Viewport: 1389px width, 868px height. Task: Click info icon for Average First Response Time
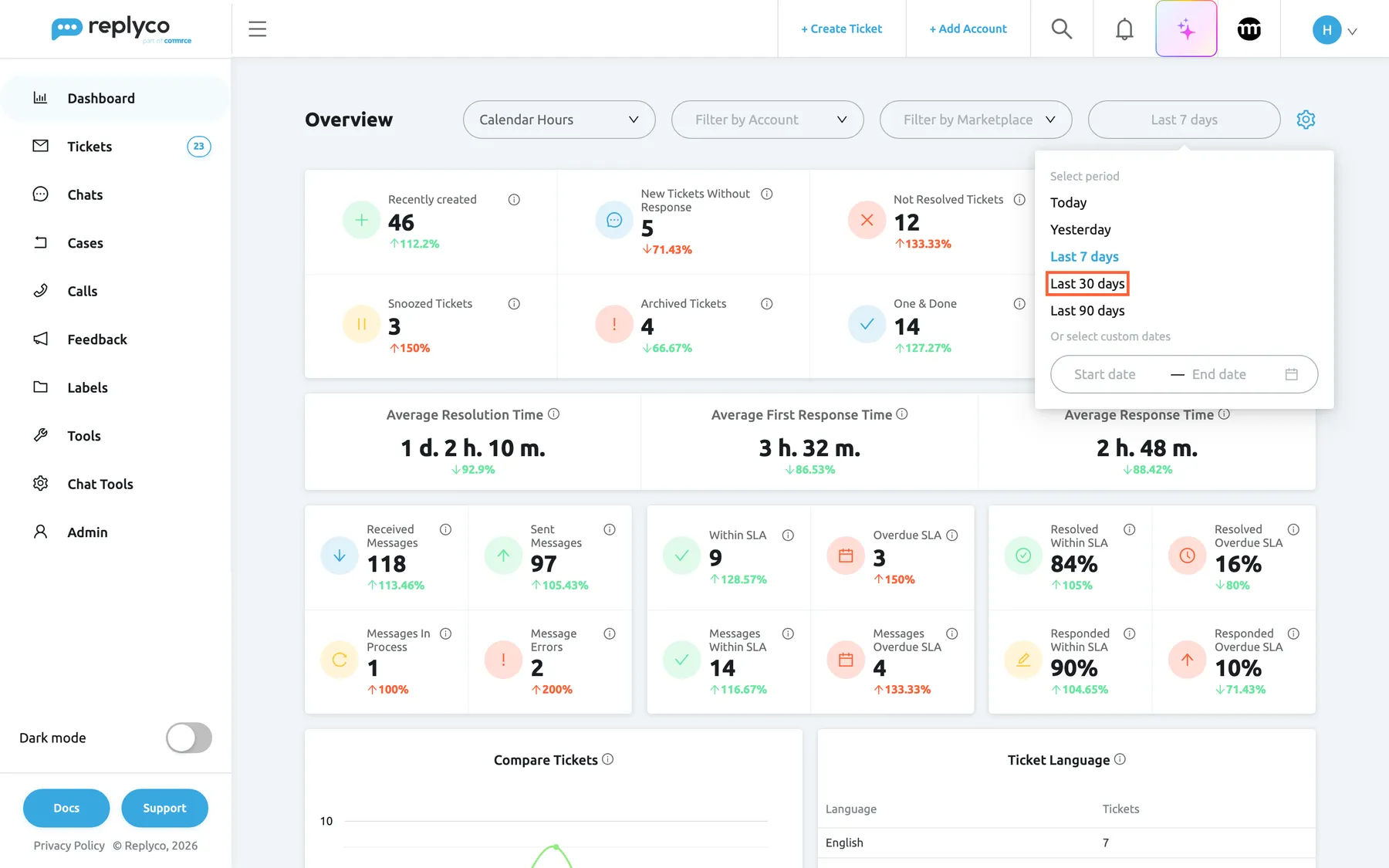(x=901, y=414)
